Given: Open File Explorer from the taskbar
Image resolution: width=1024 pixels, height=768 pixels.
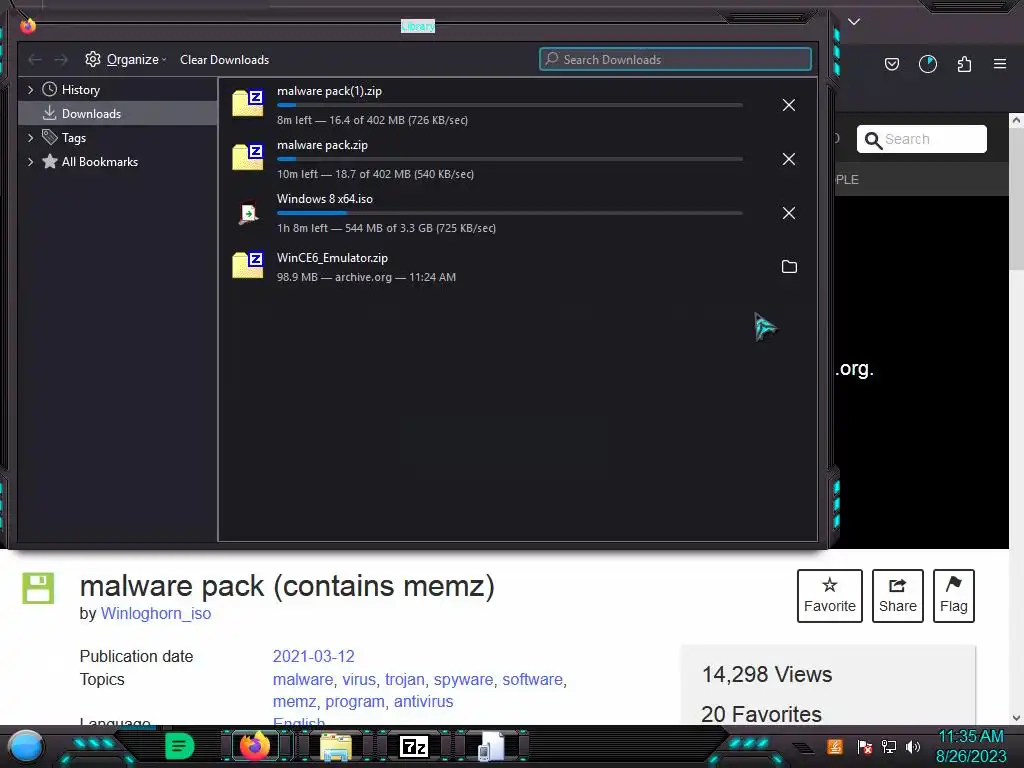Looking at the screenshot, I should point(335,747).
